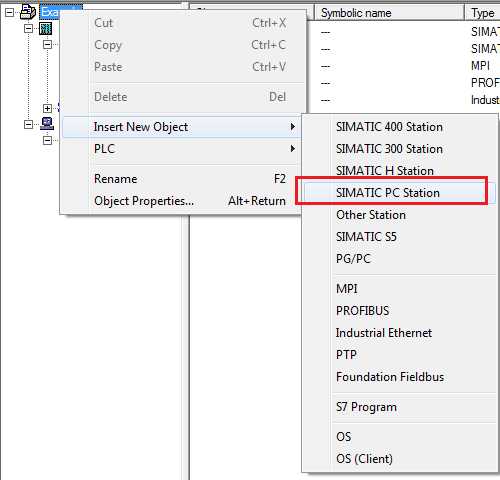
Task: Select the PLC menu entry
Action: (182, 149)
